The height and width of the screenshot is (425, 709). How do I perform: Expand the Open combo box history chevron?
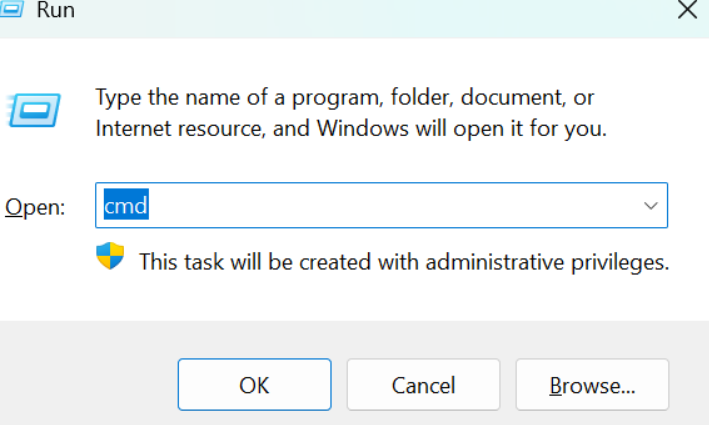click(x=650, y=206)
